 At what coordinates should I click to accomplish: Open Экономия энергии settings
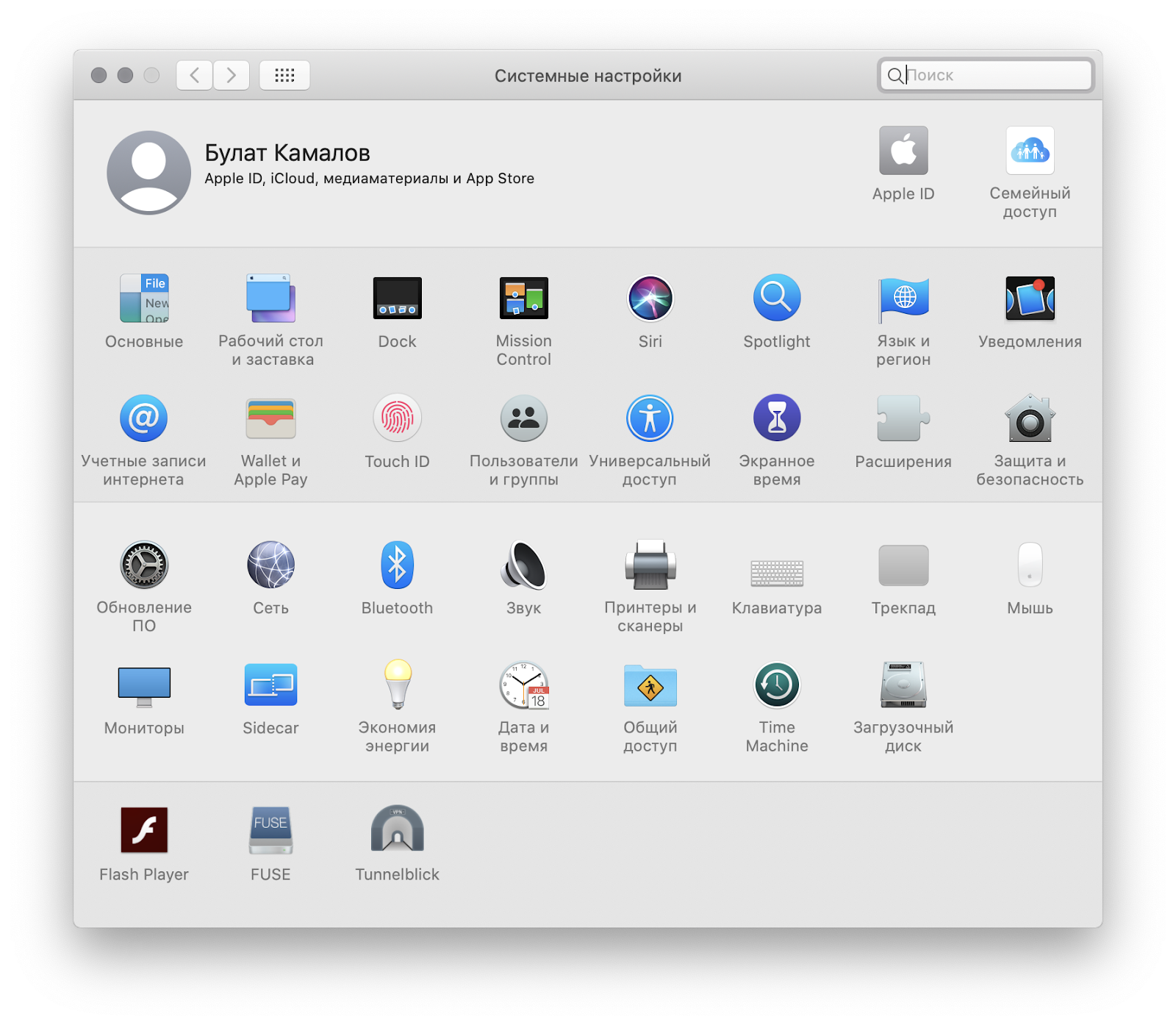pos(398,685)
